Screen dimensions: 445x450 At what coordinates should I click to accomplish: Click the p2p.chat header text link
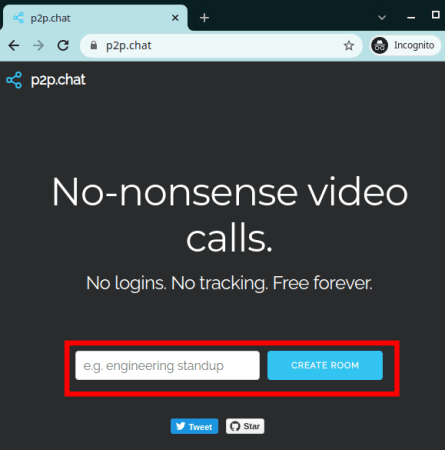coord(58,80)
